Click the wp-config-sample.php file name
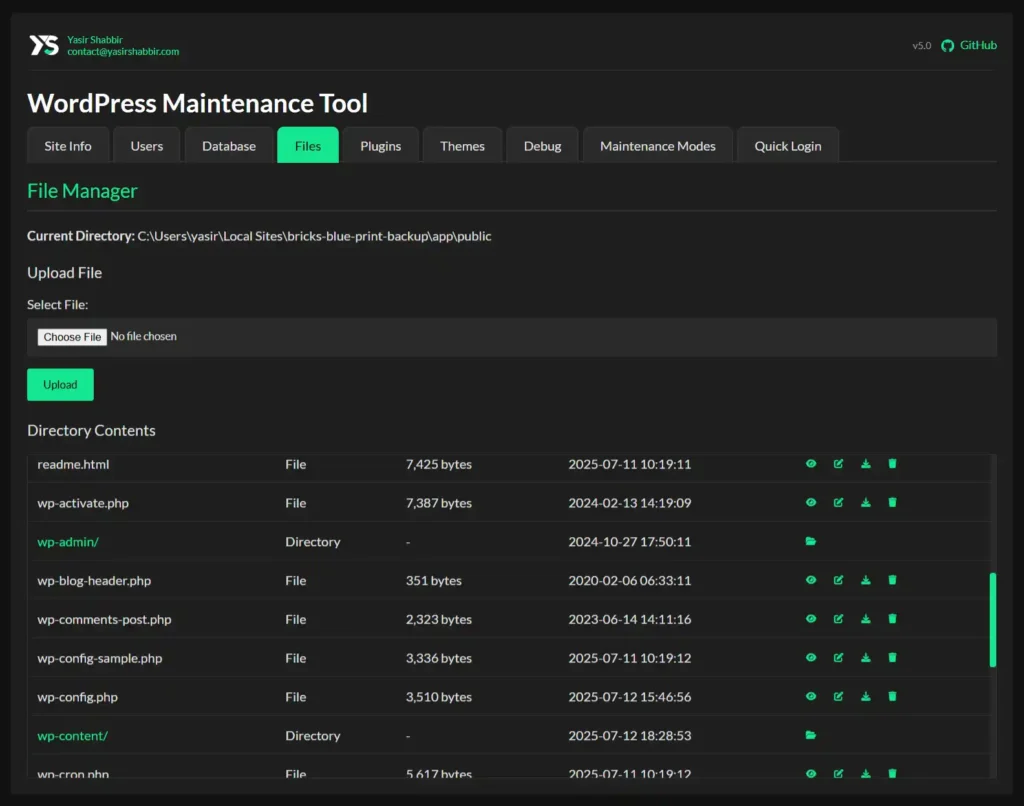The image size is (1024, 806). [x=100, y=658]
